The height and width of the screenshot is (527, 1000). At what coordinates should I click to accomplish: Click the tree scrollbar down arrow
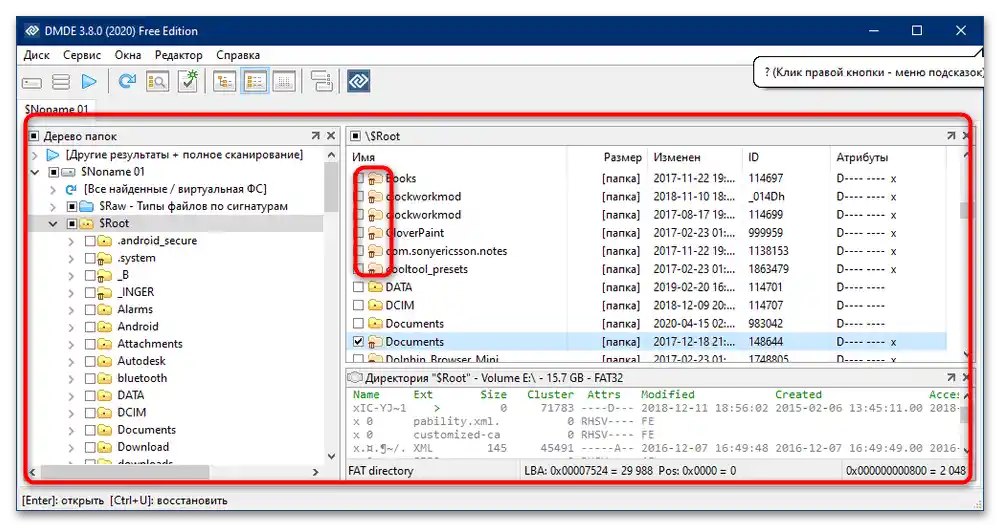(x=331, y=456)
